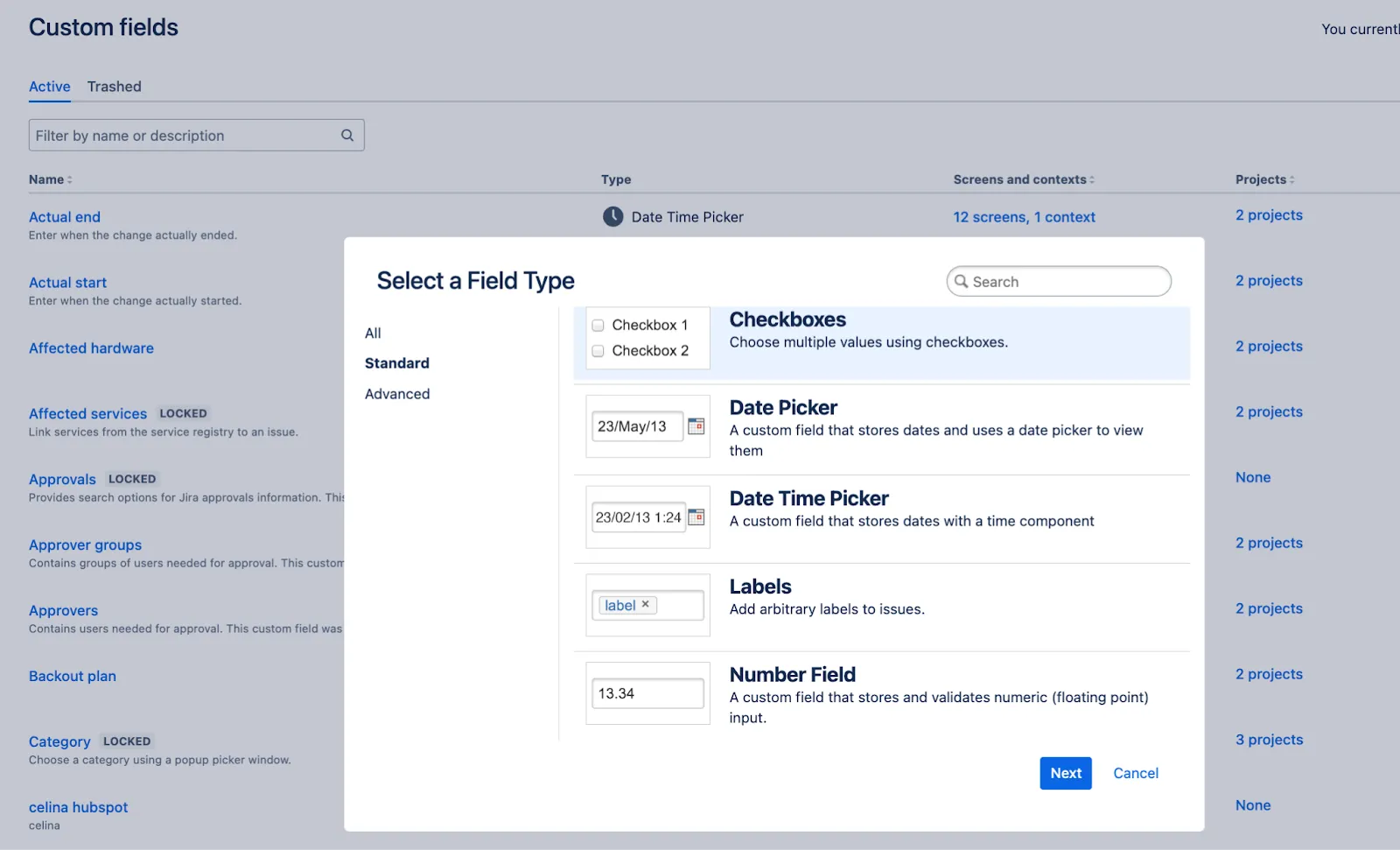Open the "Actual end" custom field
The height and width of the screenshot is (850, 1400).
pos(64,216)
